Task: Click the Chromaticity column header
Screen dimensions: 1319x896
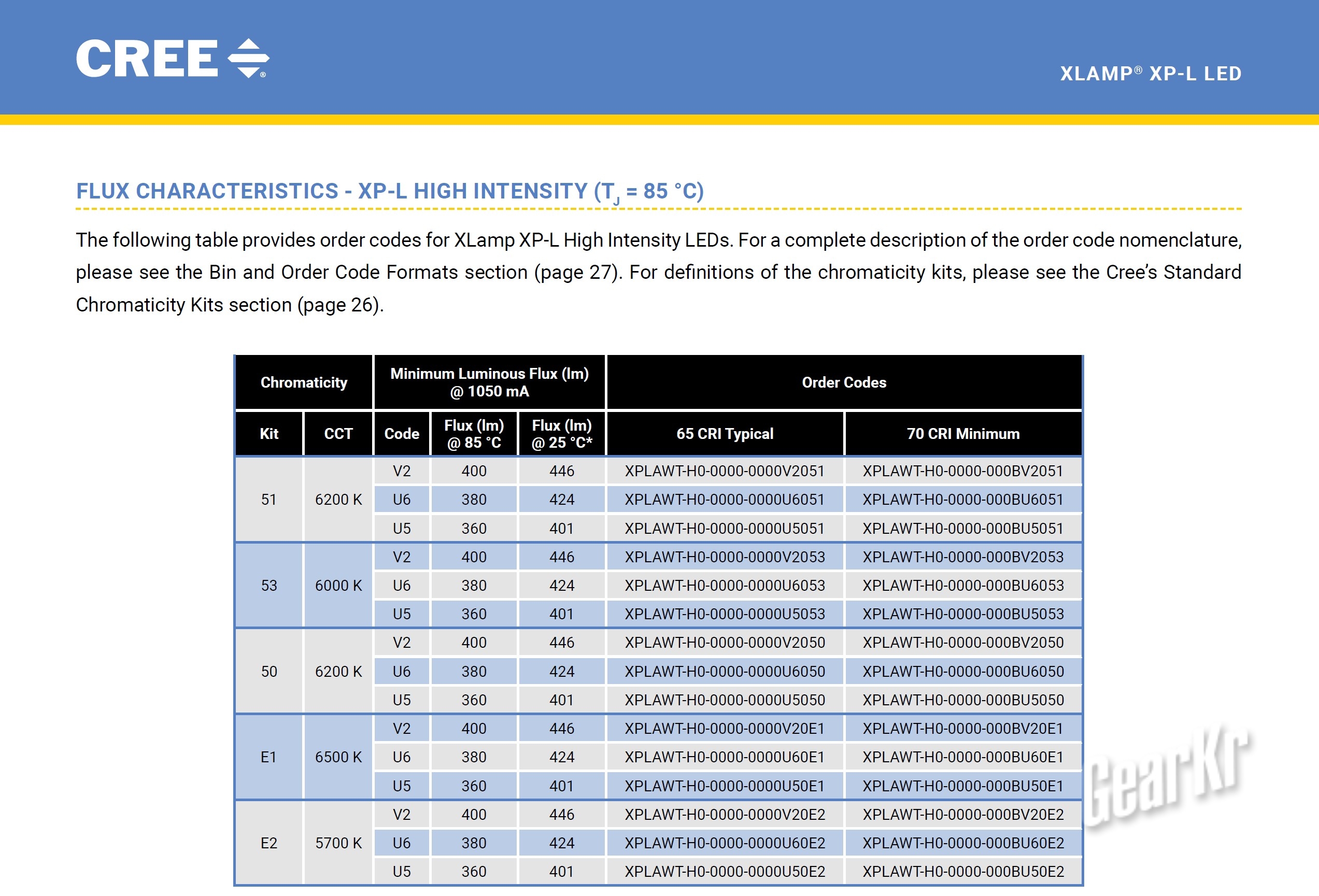Action: click(304, 382)
